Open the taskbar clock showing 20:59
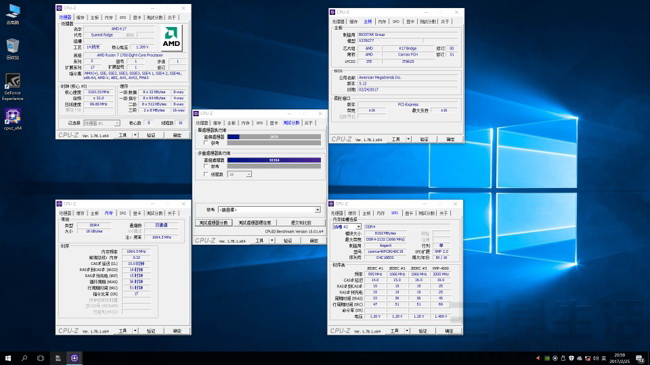 619,358
